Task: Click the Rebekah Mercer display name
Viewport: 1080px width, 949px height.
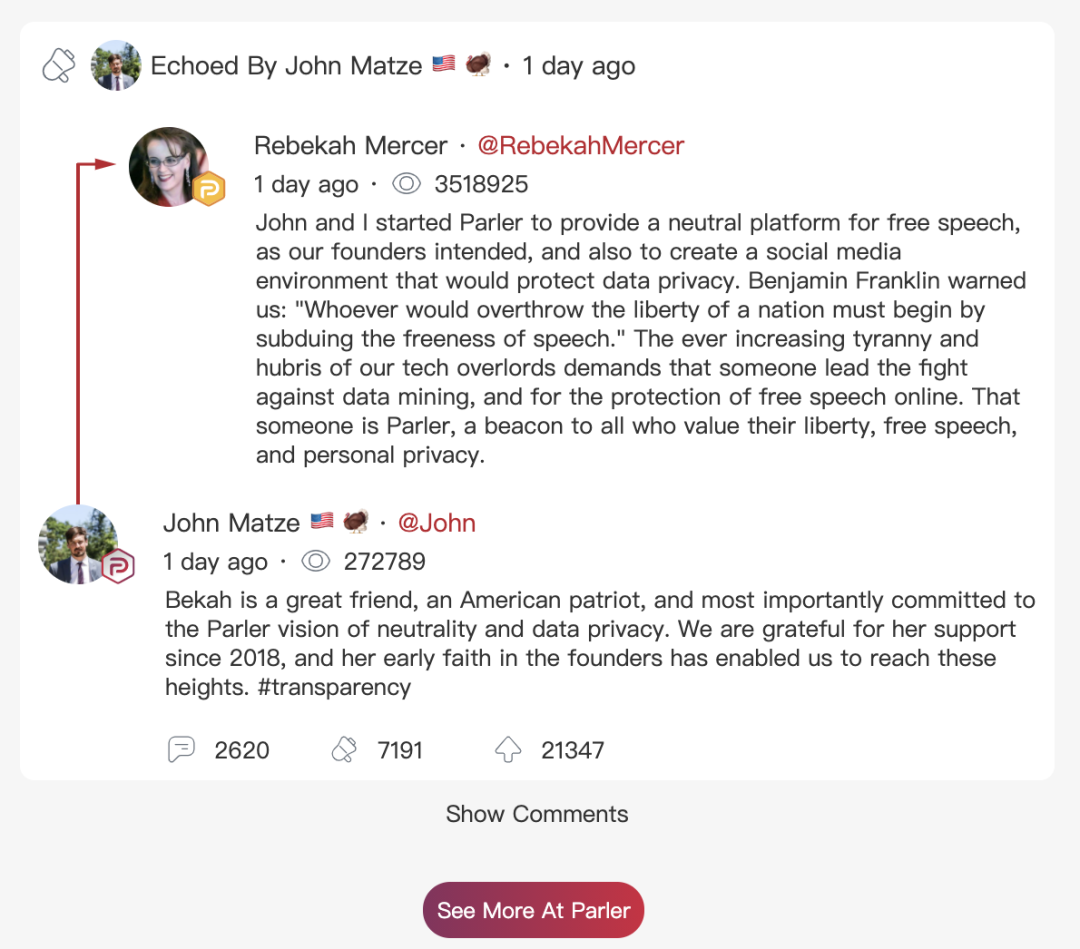Action: pos(350,146)
